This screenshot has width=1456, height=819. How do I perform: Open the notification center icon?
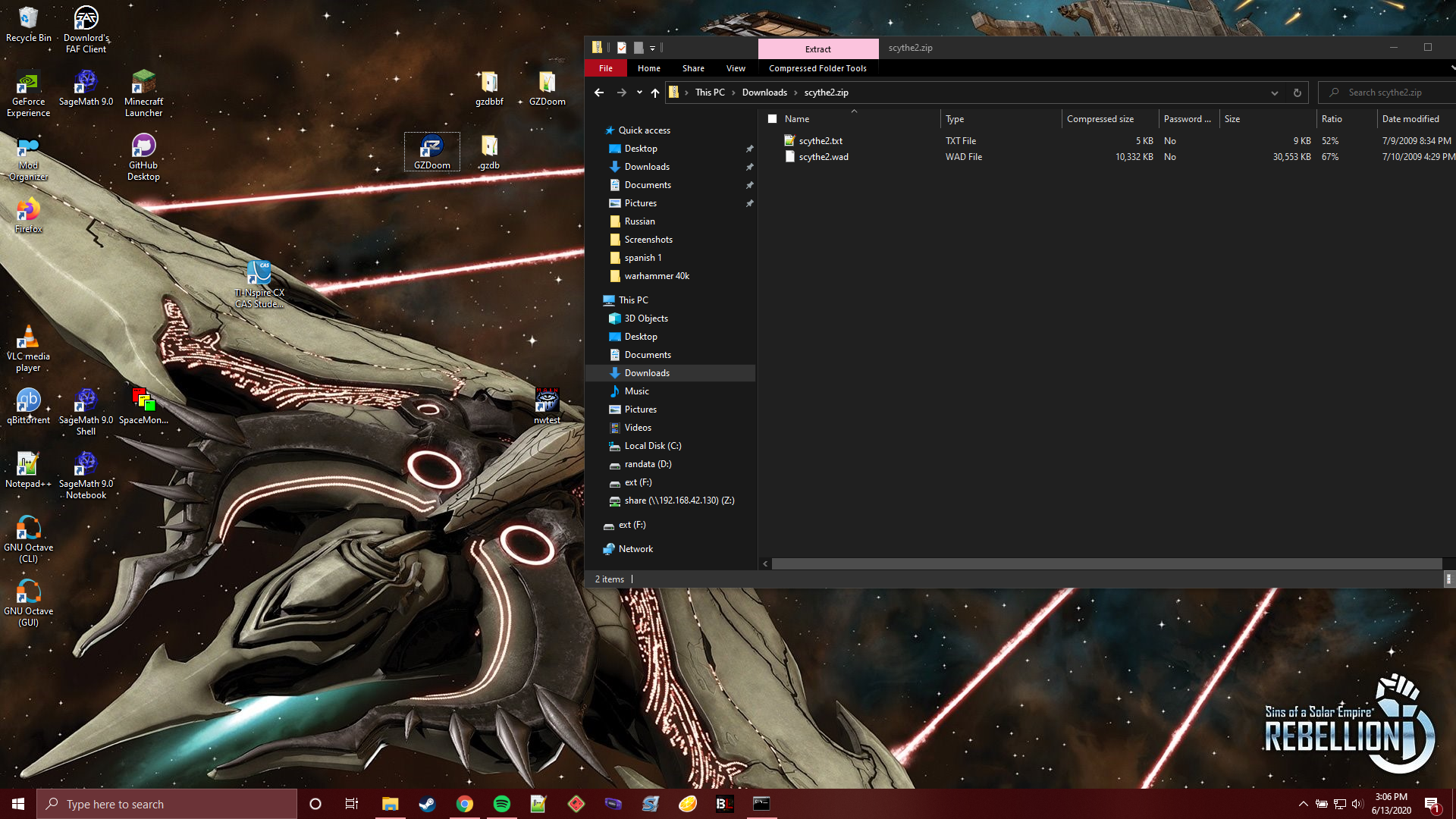[x=1432, y=804]
